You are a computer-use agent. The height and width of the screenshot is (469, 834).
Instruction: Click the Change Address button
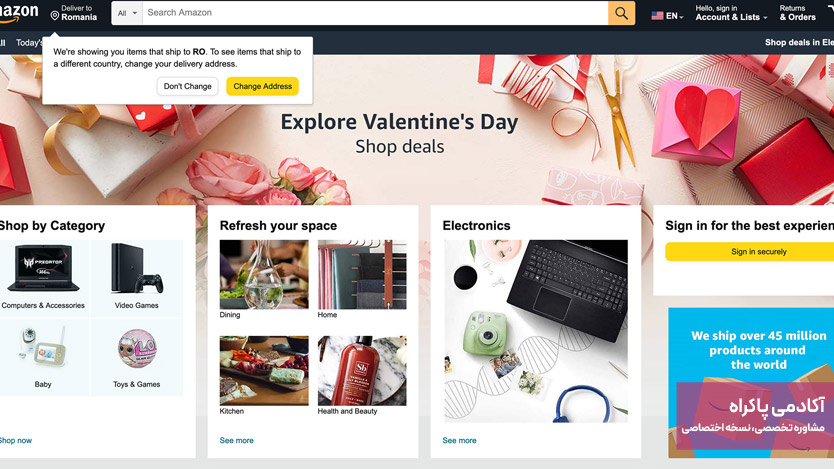click(x=263, y=86)
